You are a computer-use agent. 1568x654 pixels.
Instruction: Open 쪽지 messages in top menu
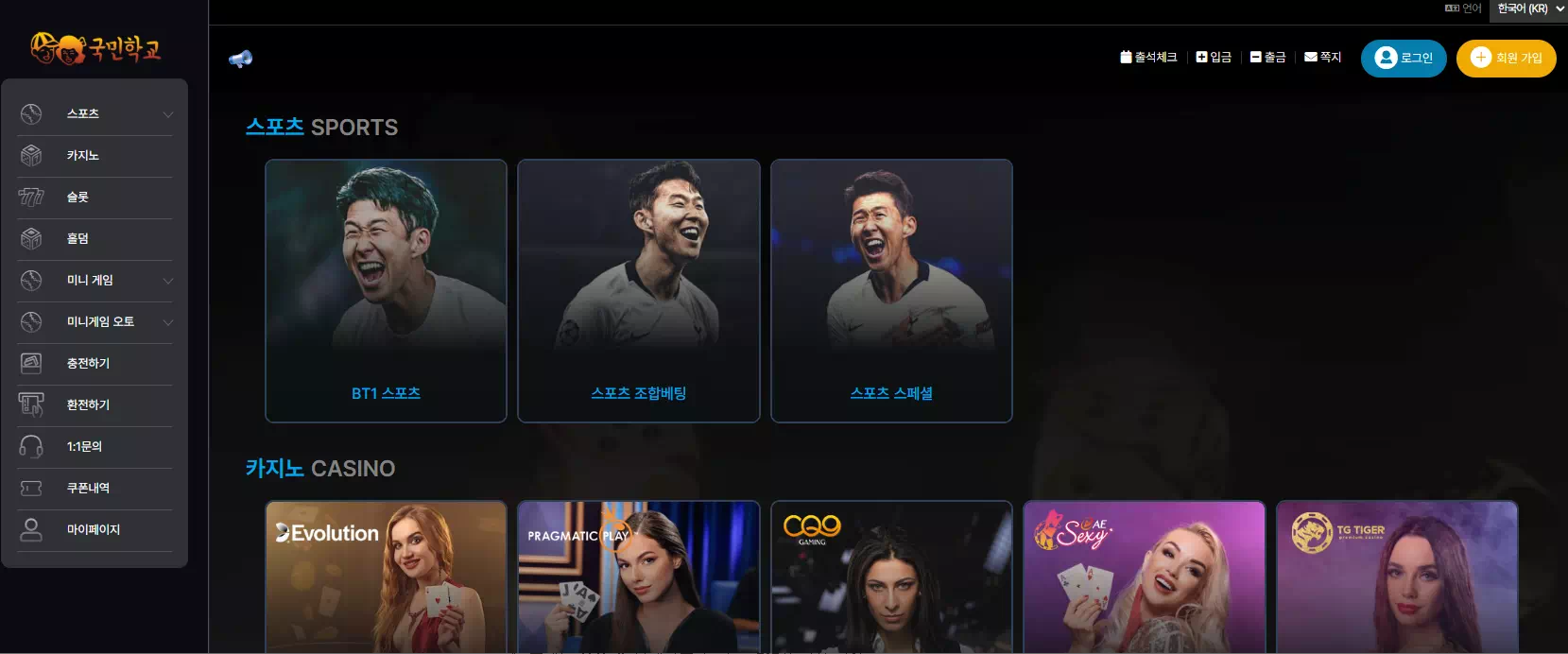coord(1322,58)
